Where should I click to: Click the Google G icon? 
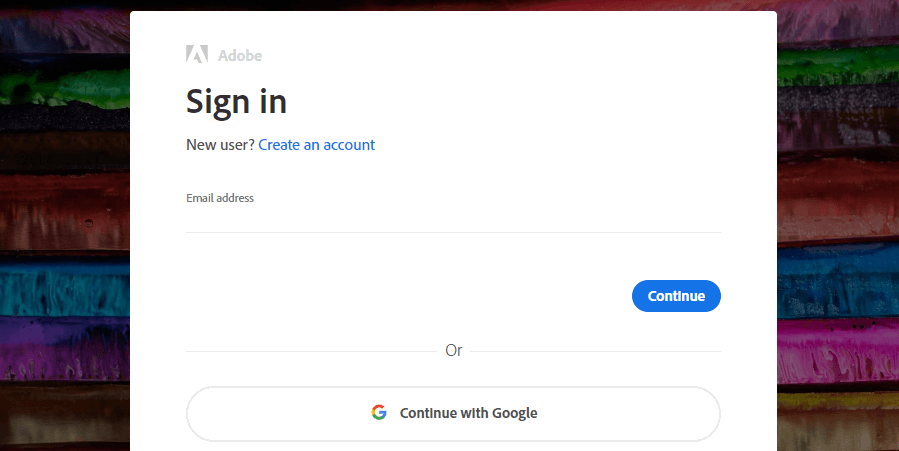pyautogui.click(x=379, y=413)
